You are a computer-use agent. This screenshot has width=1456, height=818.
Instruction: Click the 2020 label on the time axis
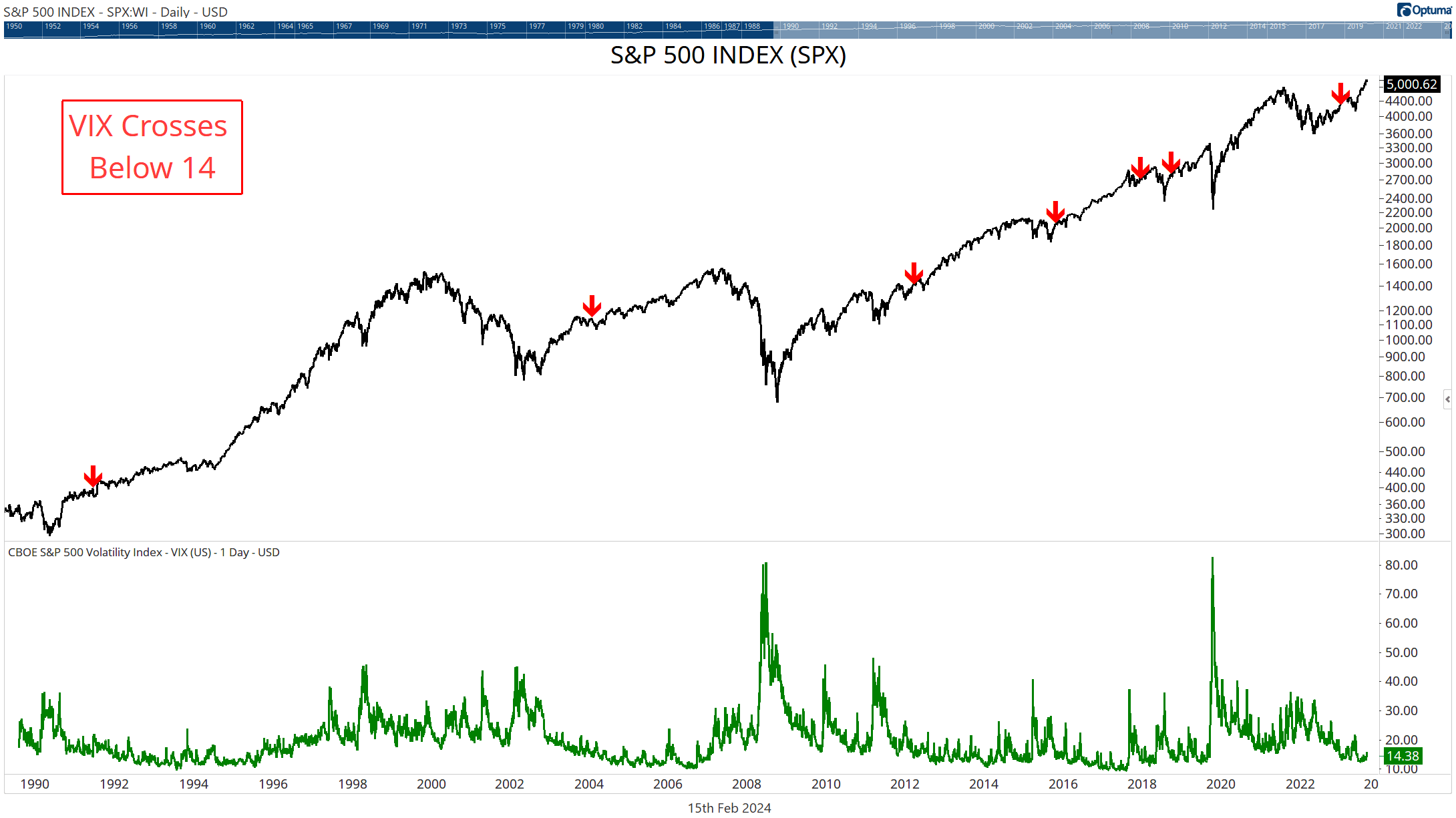click(x=1221, y=784)
